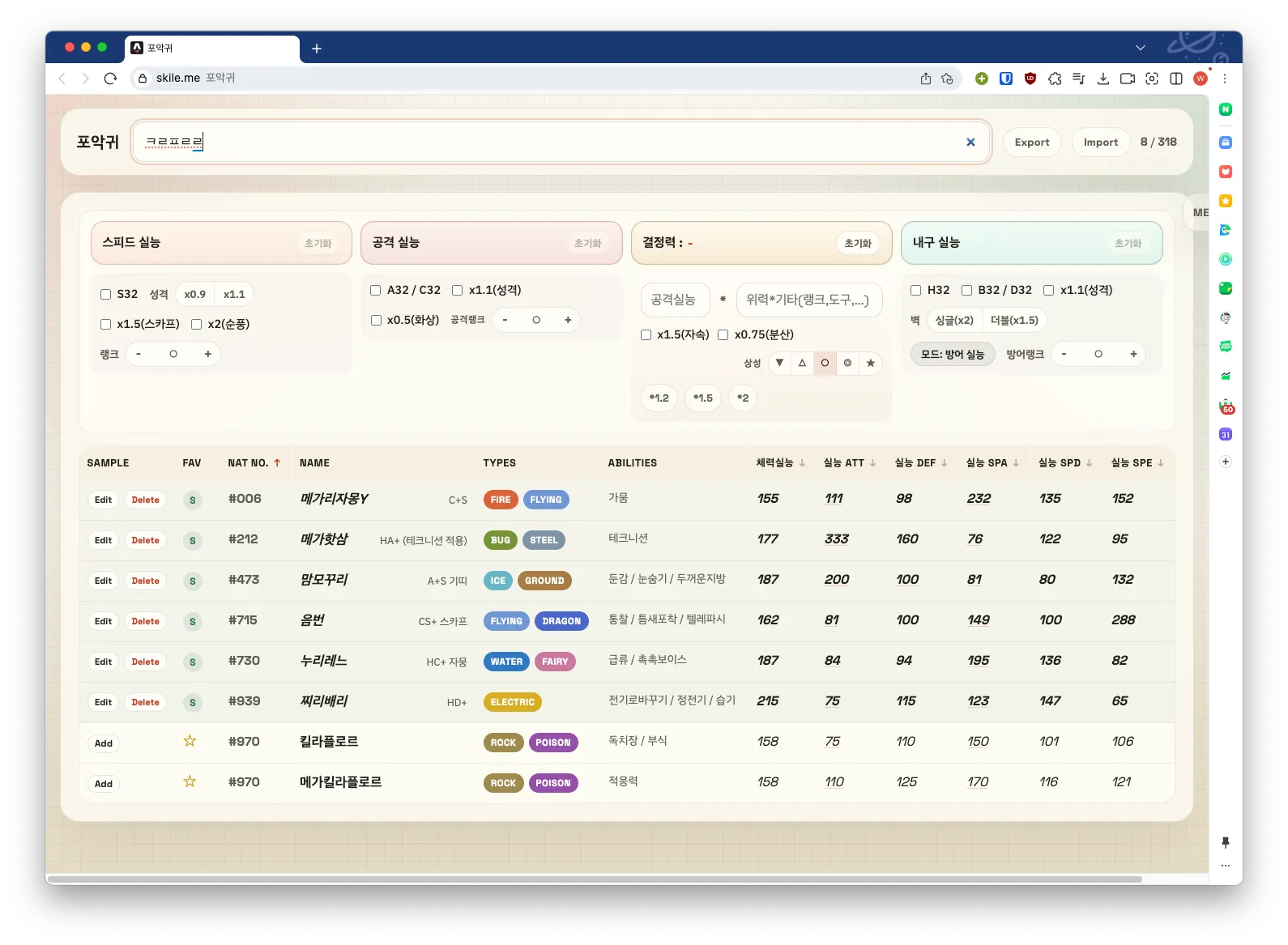The width and height of the screenshot is (1288, 945).
Task: Toggle the browser side panel icon
Action: (x=1176, y=79)
